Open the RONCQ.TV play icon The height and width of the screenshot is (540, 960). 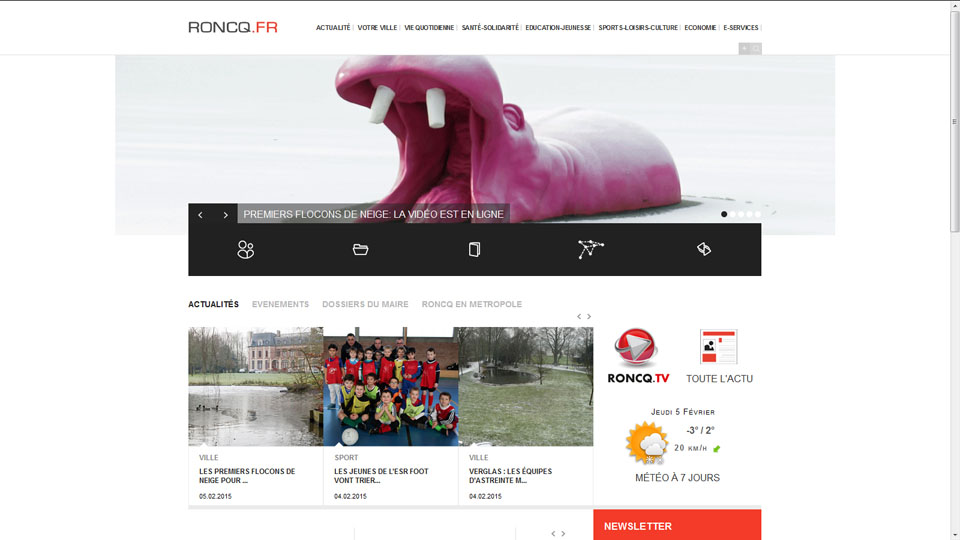tap(636, 347)
